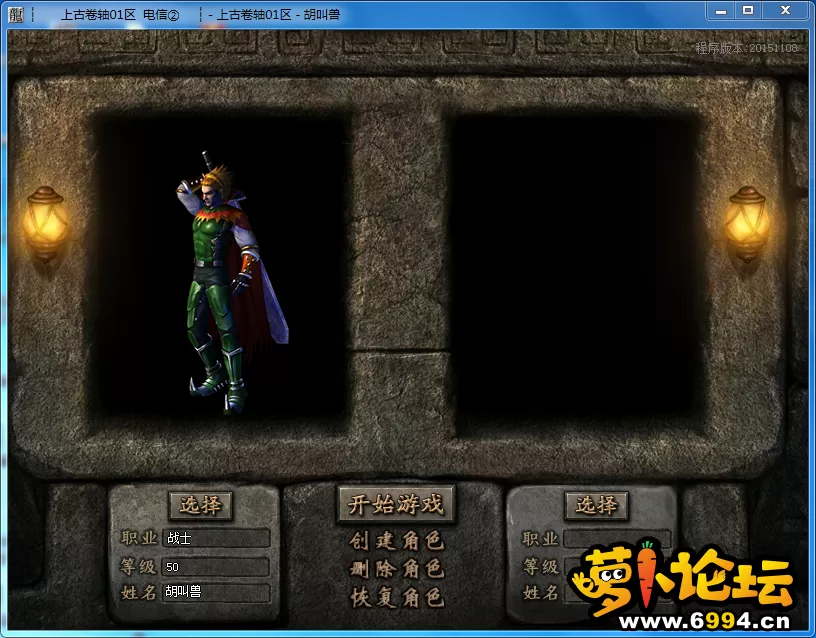Maximize the game window

click(748, 10)
